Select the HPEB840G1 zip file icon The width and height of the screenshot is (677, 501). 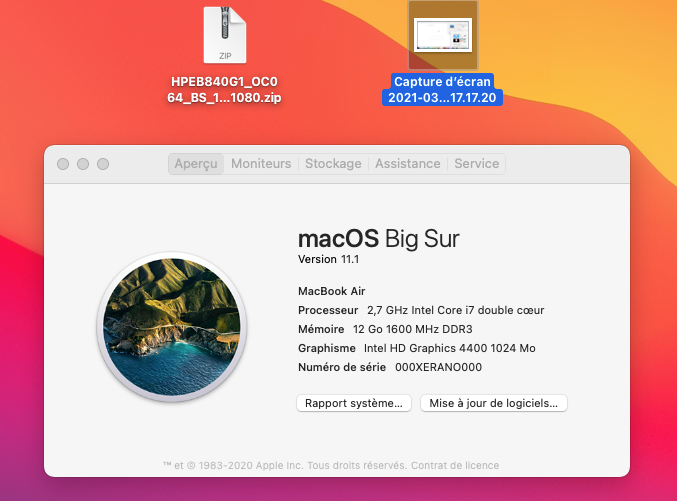[x=225, y=35]
